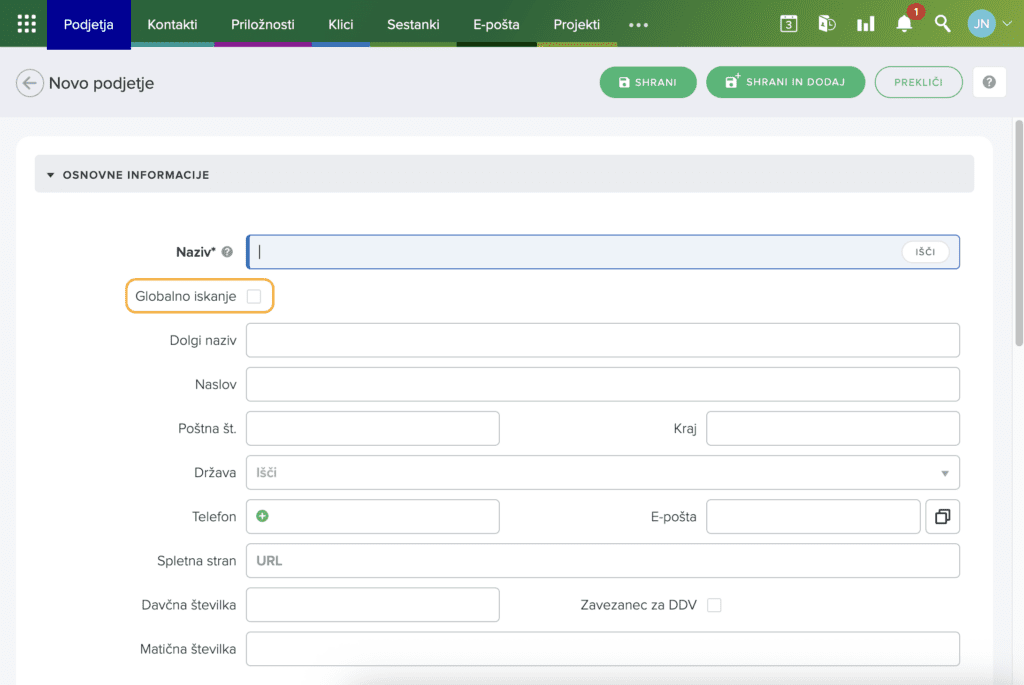
Task: Open the Priložnosti tab
Action: 262,24
